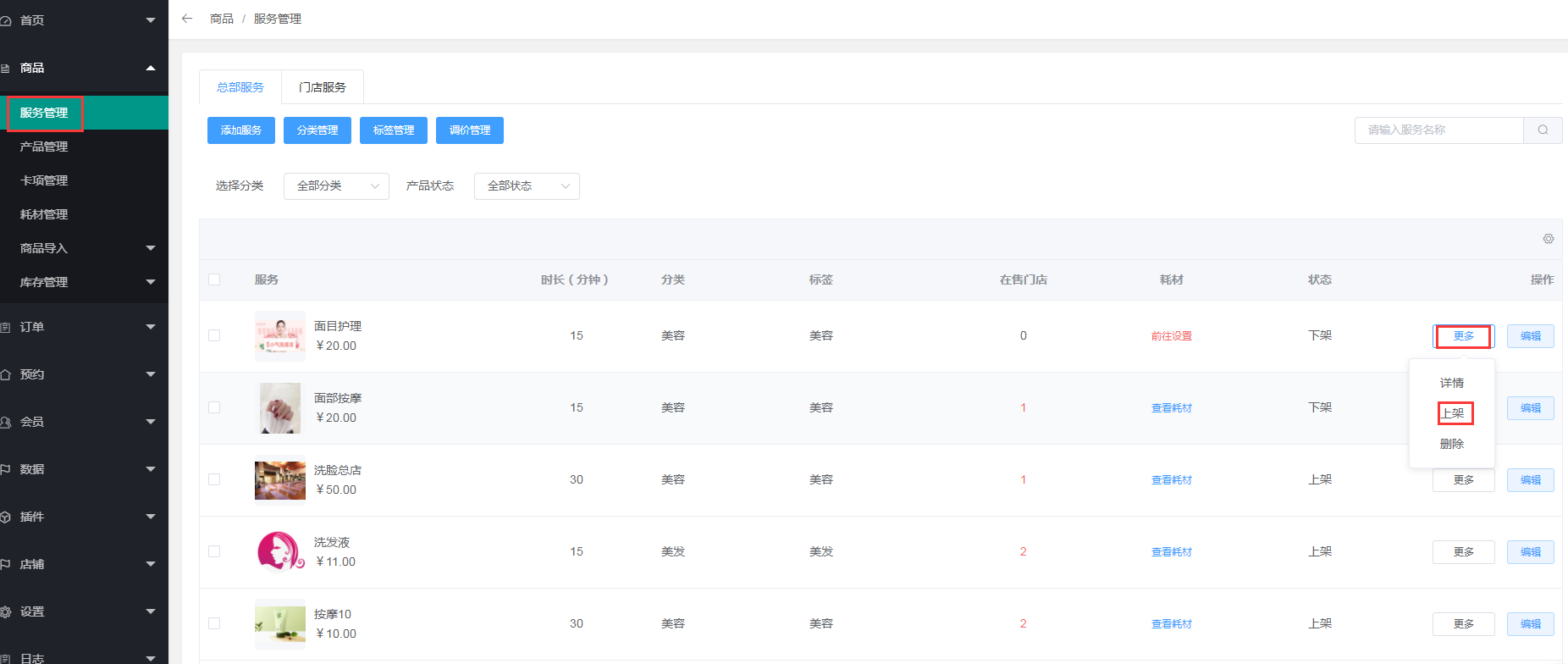1568x664 pixels.
Task: Select 详情 in the popup menu
Action: tap(1452, 383)
